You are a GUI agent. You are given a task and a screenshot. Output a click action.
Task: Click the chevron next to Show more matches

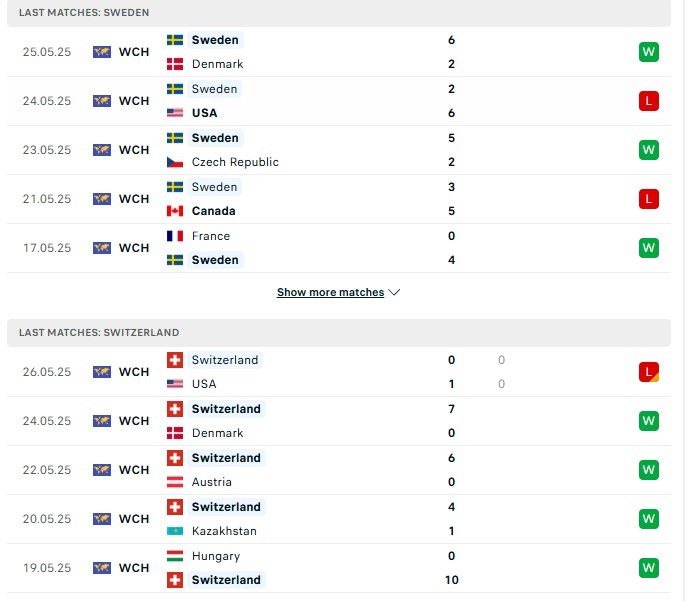click(x=394, y=293)
